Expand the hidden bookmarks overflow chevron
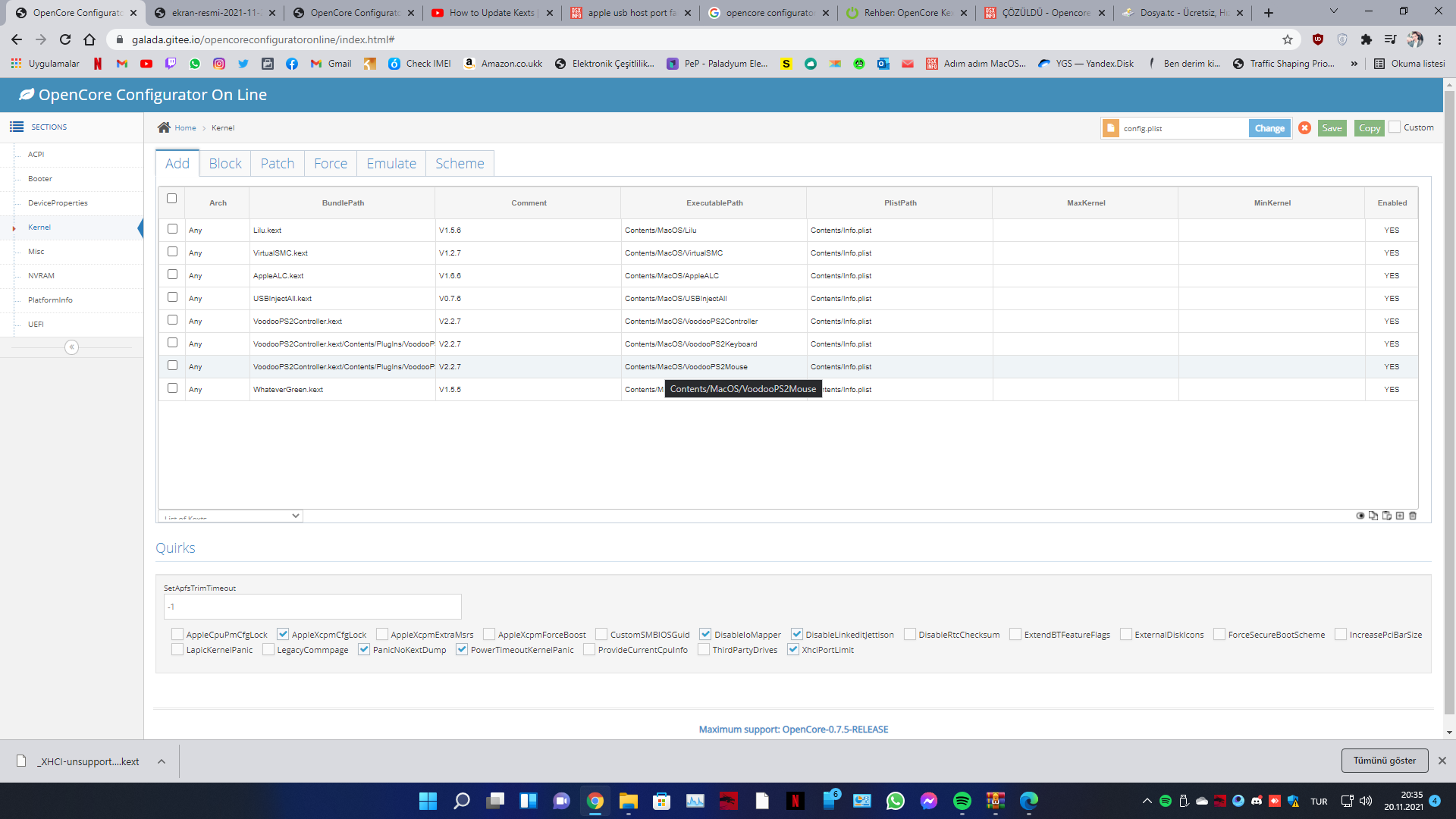The width and height of the screenshot is (1456, 819). 1354,64
